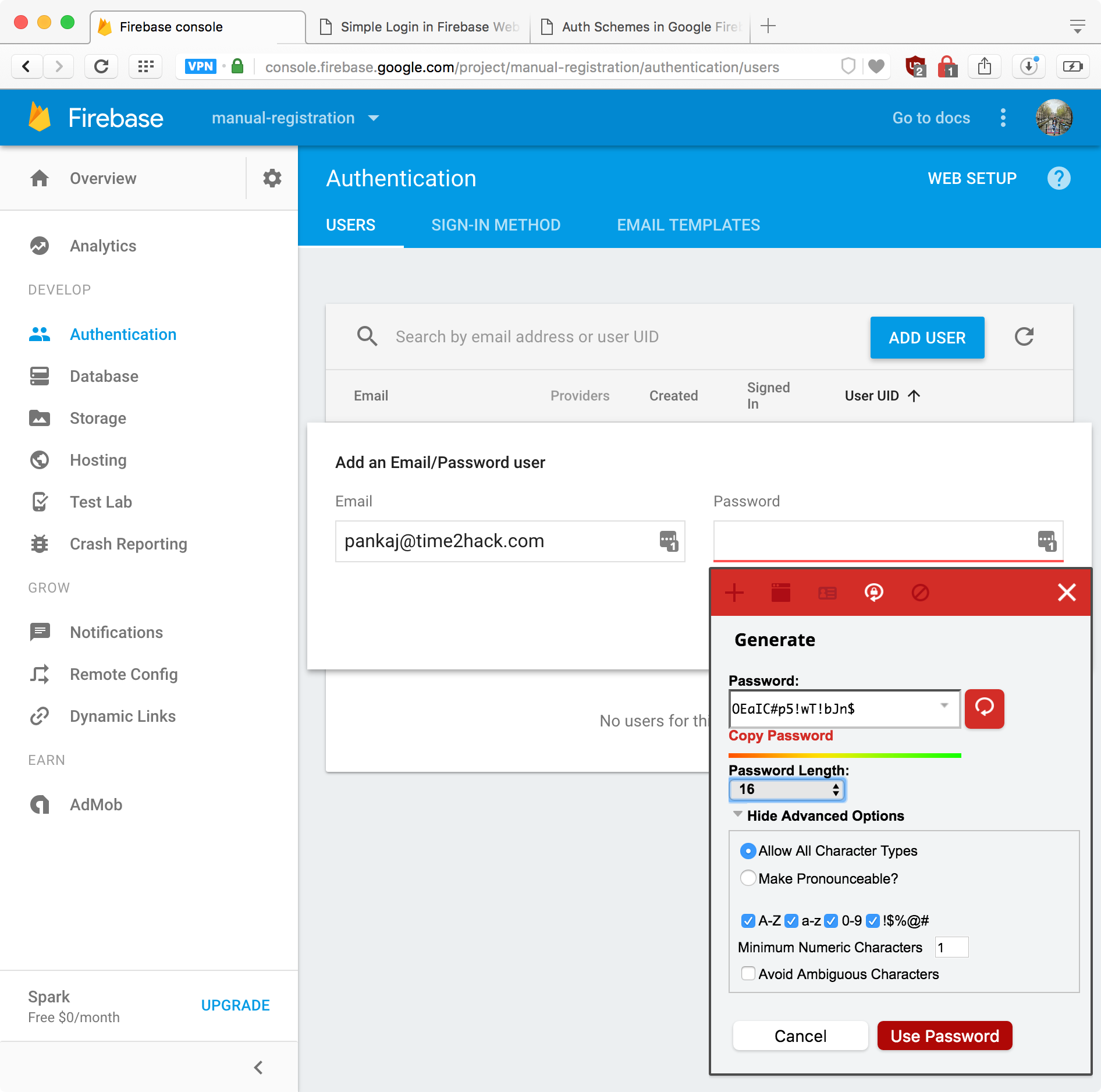The width and height of the screenshot is (1101, 1092).
Task: Click password strength meter bar
Action: pyautogui.click(x=844, y=756)
